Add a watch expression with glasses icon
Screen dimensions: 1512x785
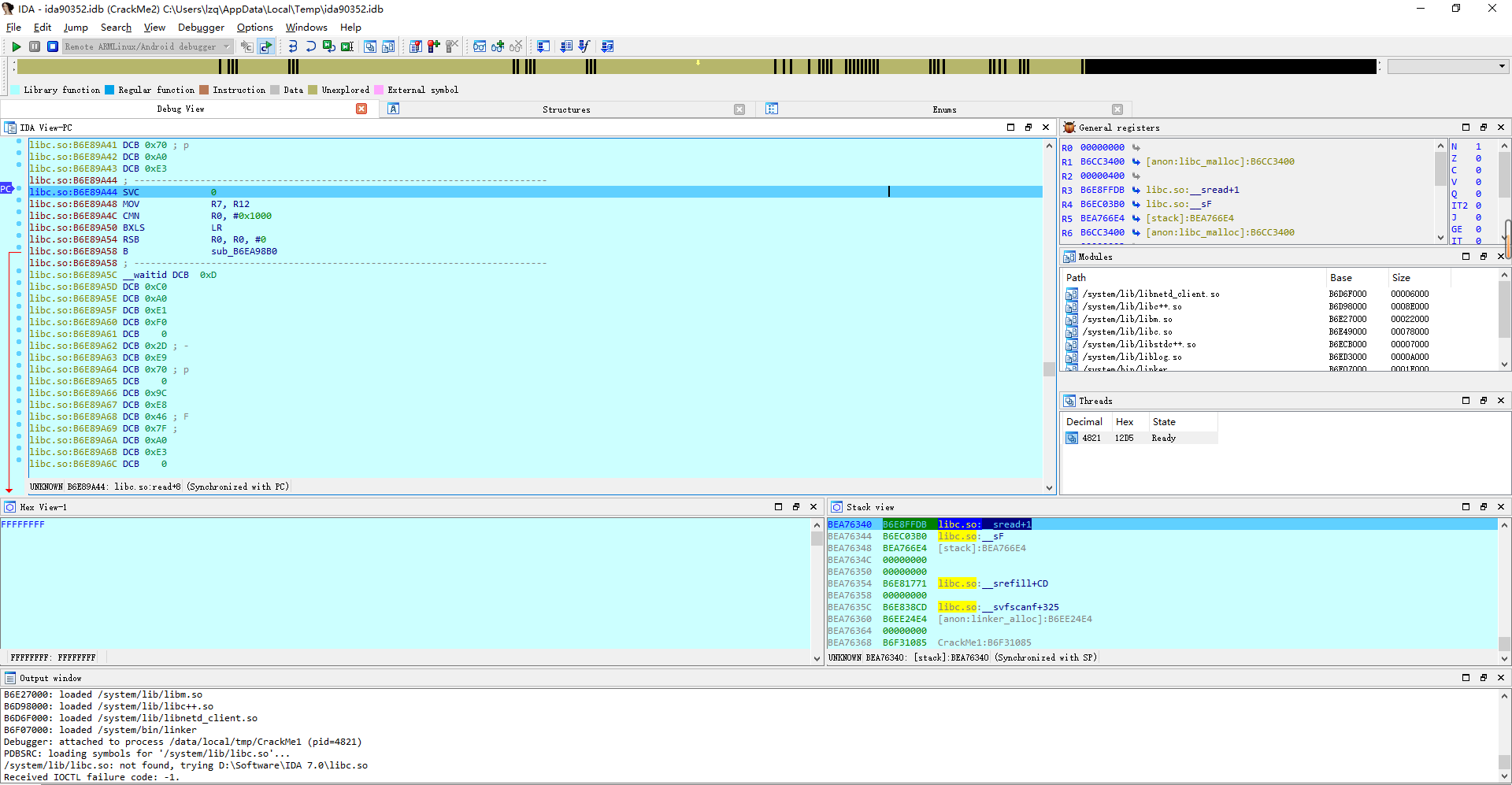[496, 46]
